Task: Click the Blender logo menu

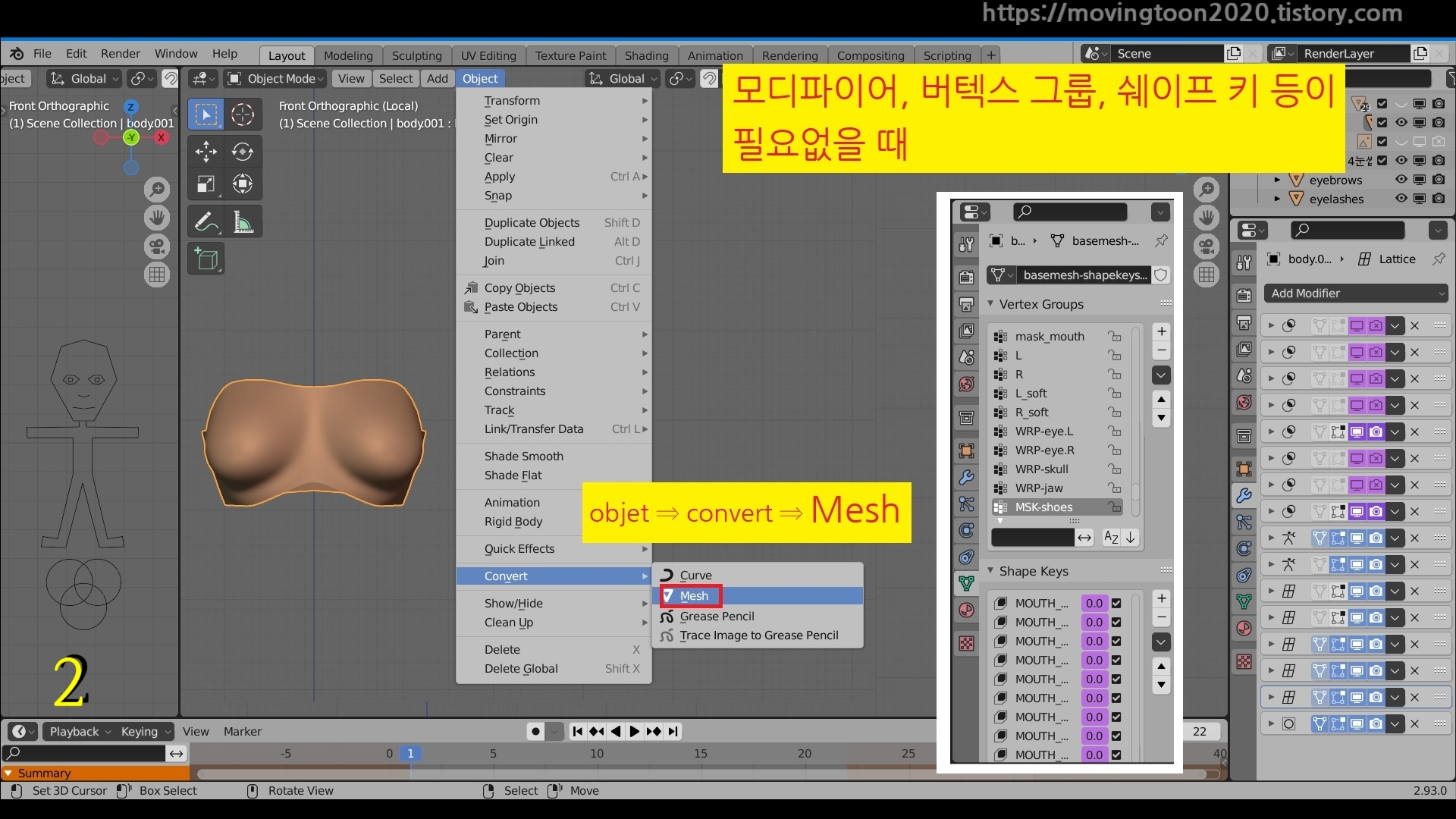Action: pyautogui.click(x=17, y=54)
